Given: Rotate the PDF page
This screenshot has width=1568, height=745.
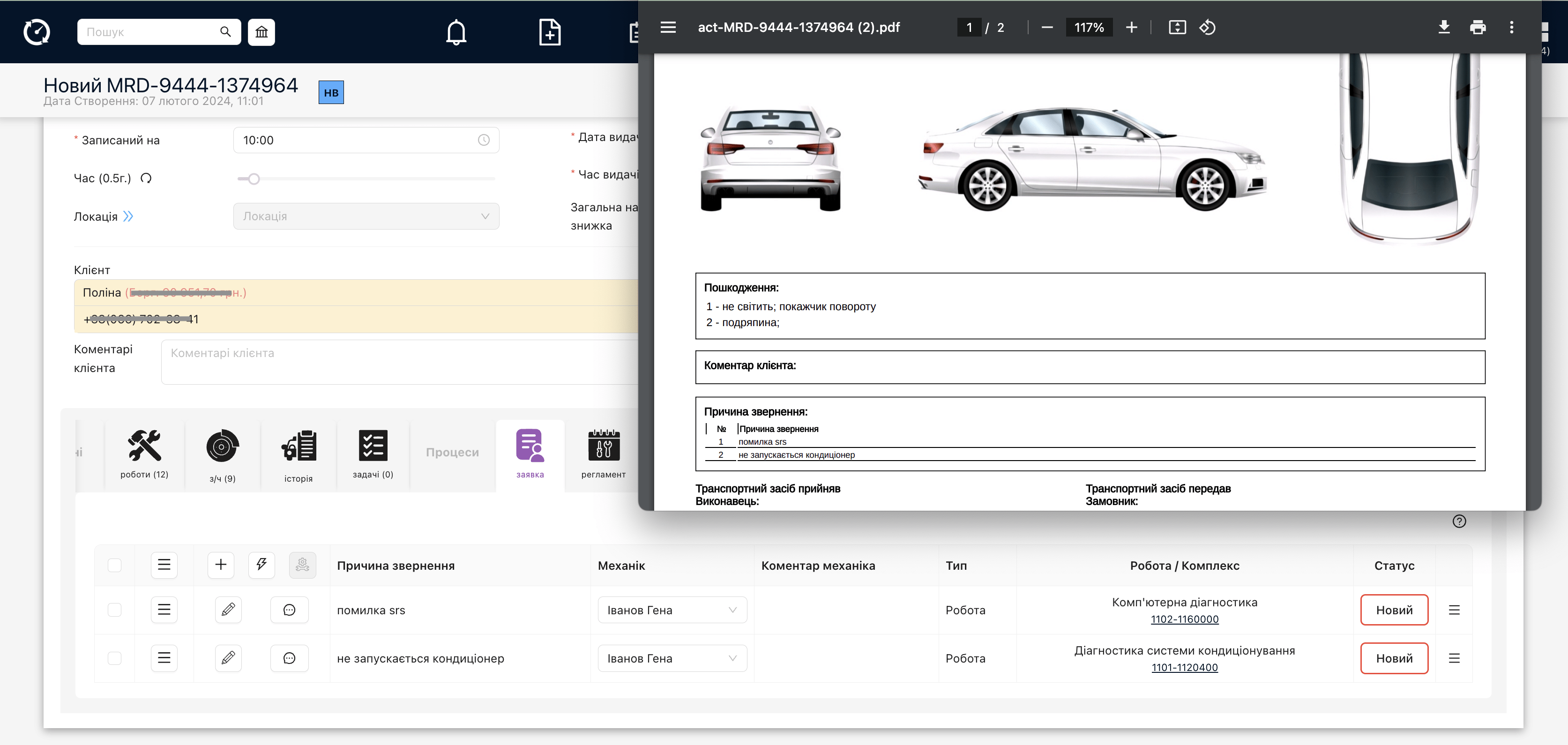Looking at the screenshot, I should 1207,27.
